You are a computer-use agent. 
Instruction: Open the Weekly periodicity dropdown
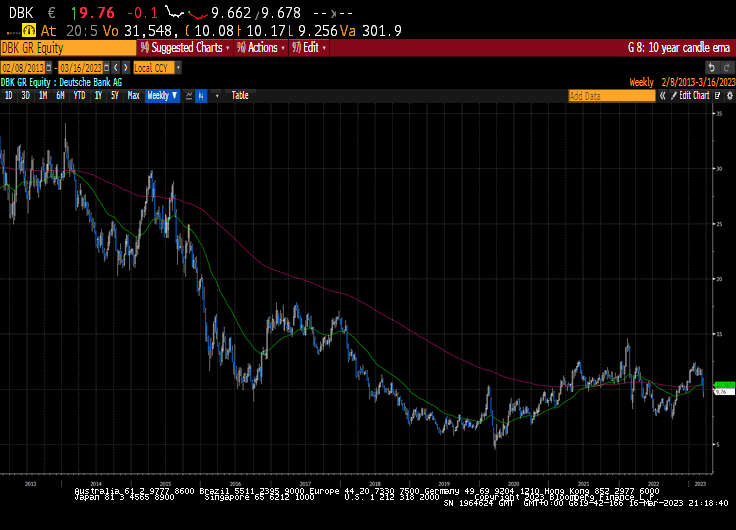point(162,96)
